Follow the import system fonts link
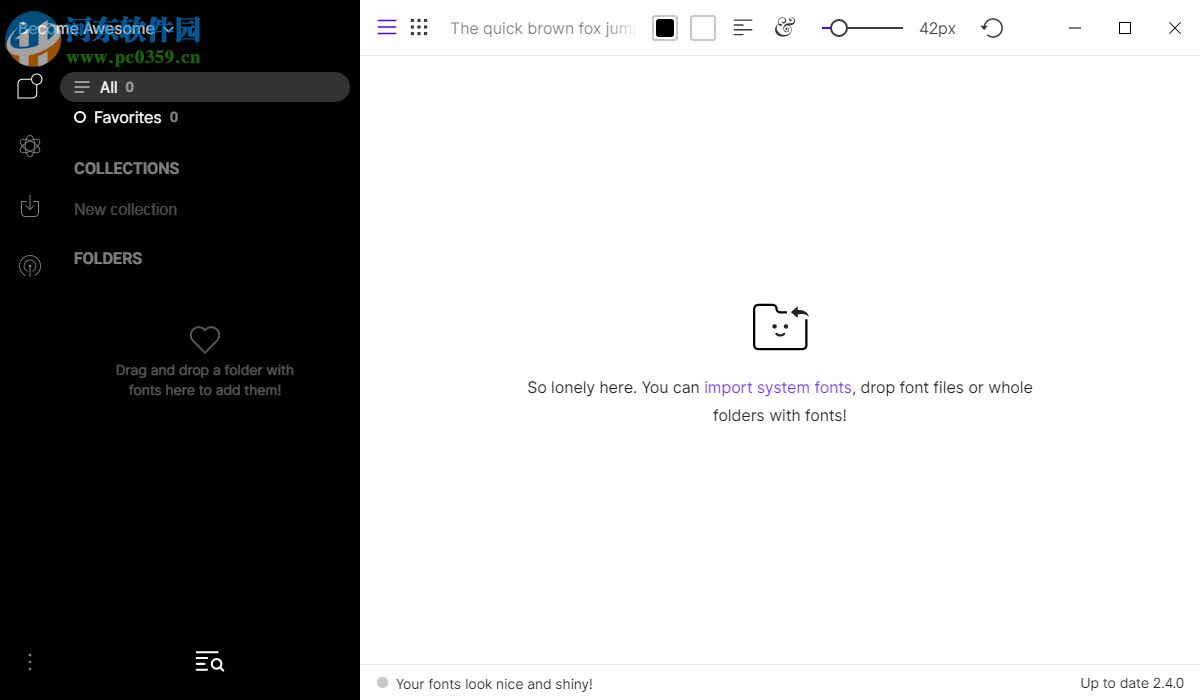 point(778,387)
